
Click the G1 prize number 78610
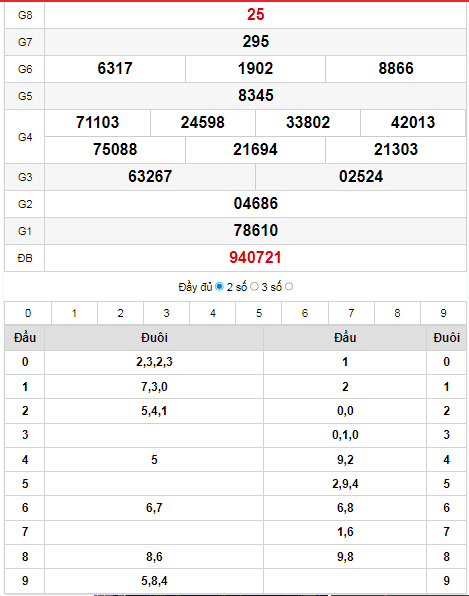pyautogui.click(x=255, y=231)
